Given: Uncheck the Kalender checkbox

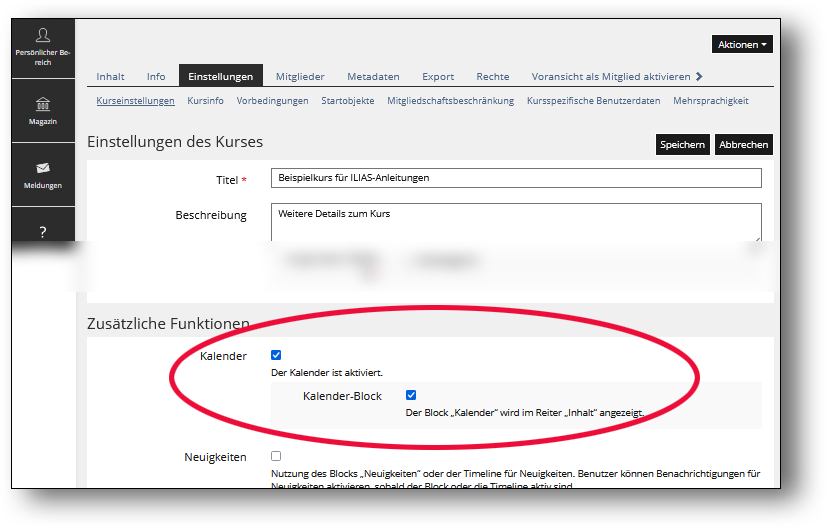Looking at the screenshot, I should click(276, 355).
